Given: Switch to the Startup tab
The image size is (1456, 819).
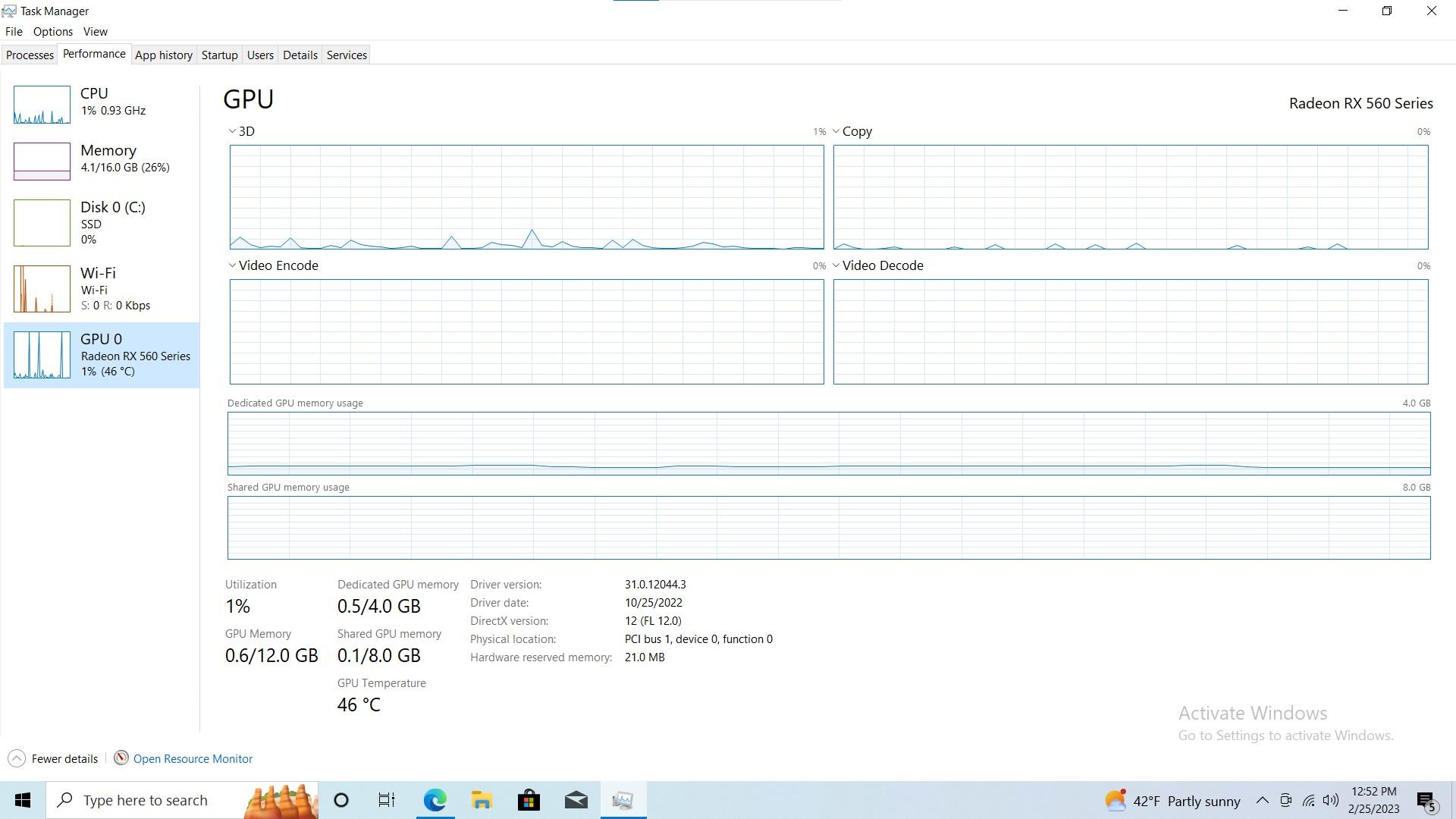Looking at the screenshot, I should click(x=219, y=55).
